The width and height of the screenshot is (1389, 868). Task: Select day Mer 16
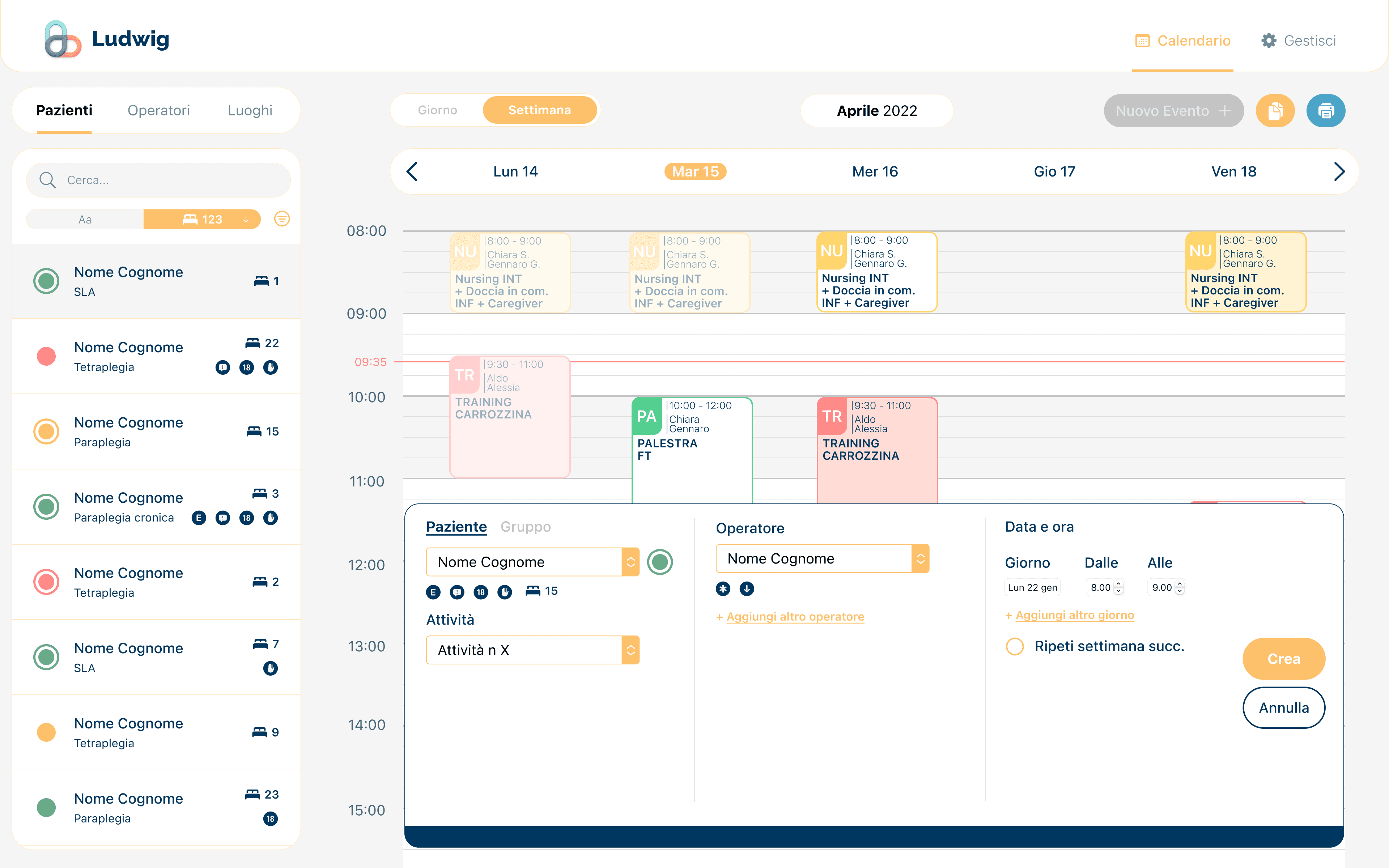[875, 172]
